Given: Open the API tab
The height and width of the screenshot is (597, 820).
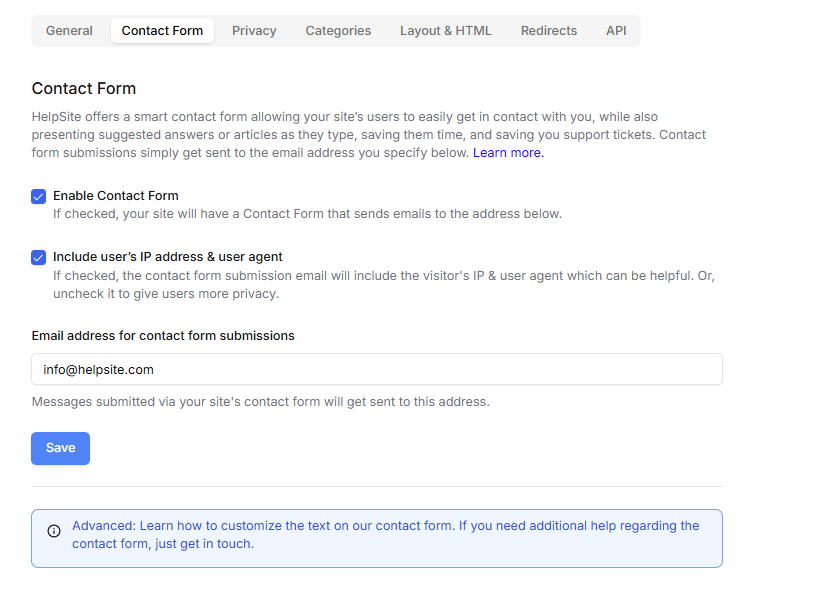Looking at the screenshot, I should click(616, 31).
